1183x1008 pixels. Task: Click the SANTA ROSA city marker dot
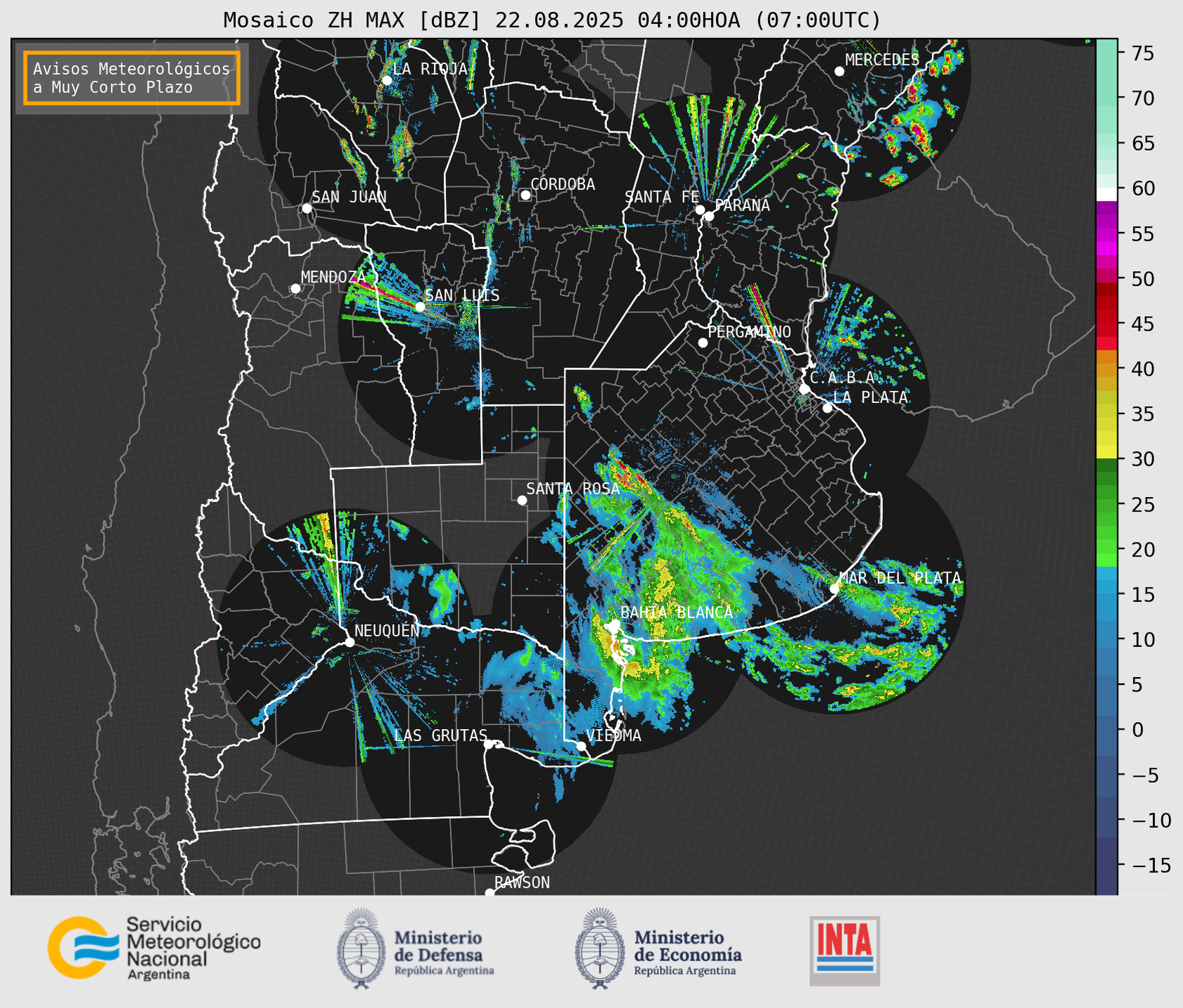pos(522,500)
